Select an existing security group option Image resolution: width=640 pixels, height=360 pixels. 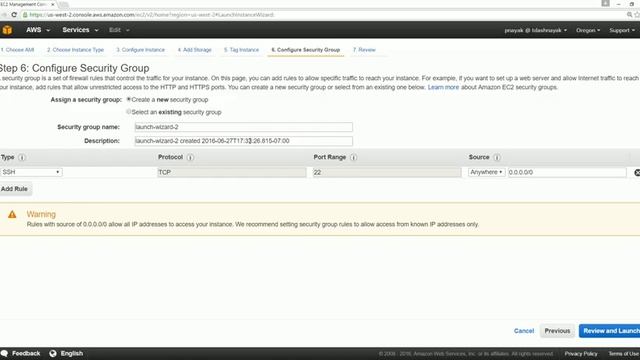[x=129, y=111]
